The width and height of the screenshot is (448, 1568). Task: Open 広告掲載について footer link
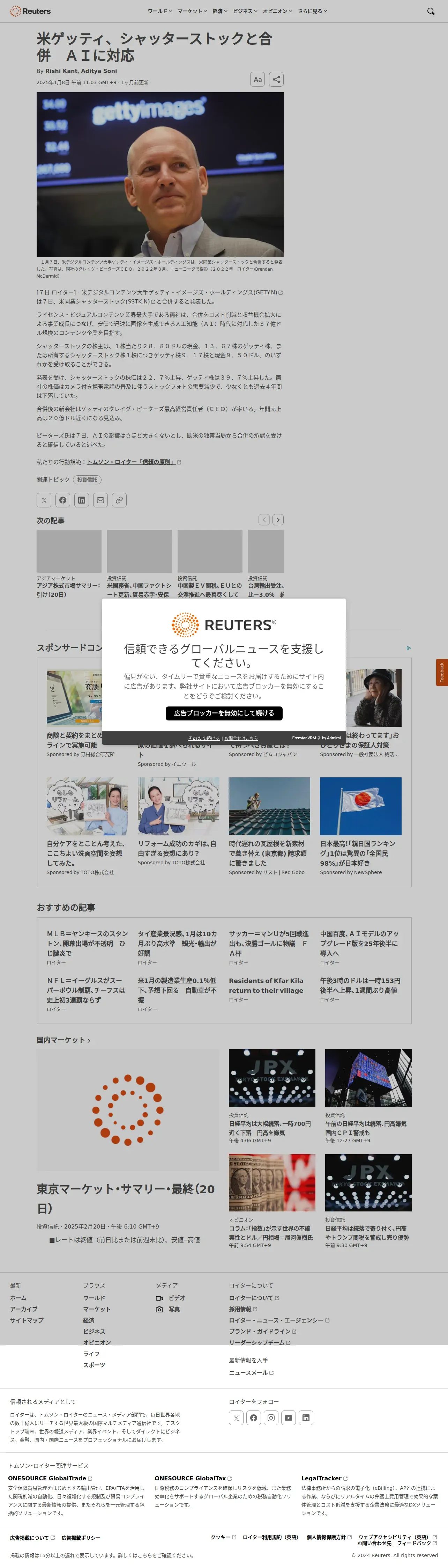point(32,1538)
